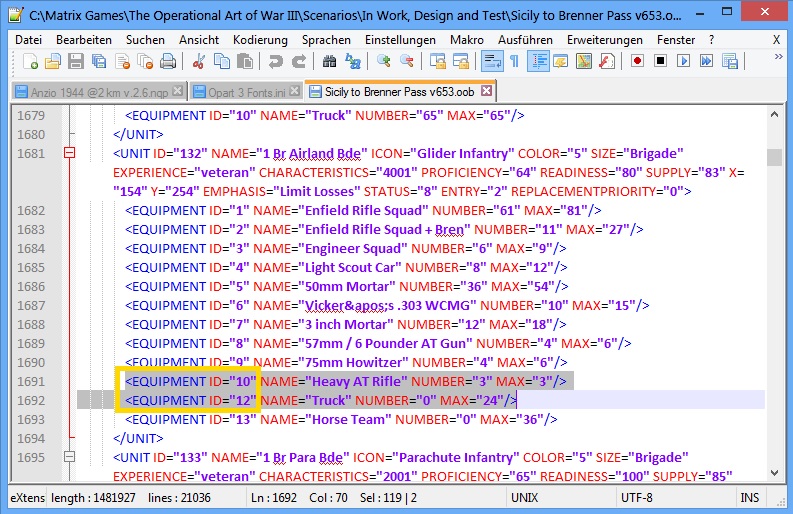Open the Kodierung menu
Viewport: 793px width, 514px height.
click(259, 39)
